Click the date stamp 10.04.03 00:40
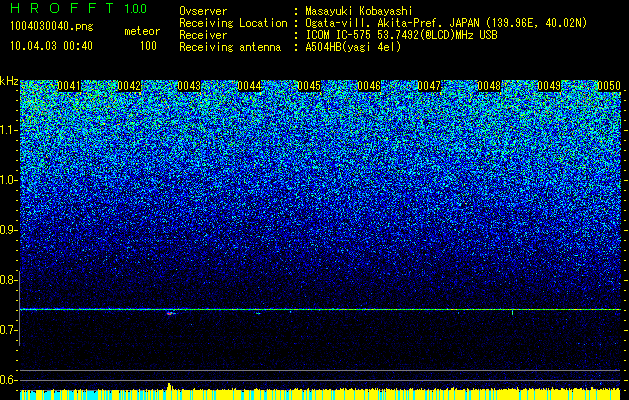629x400 pixels. pos(51,46)
